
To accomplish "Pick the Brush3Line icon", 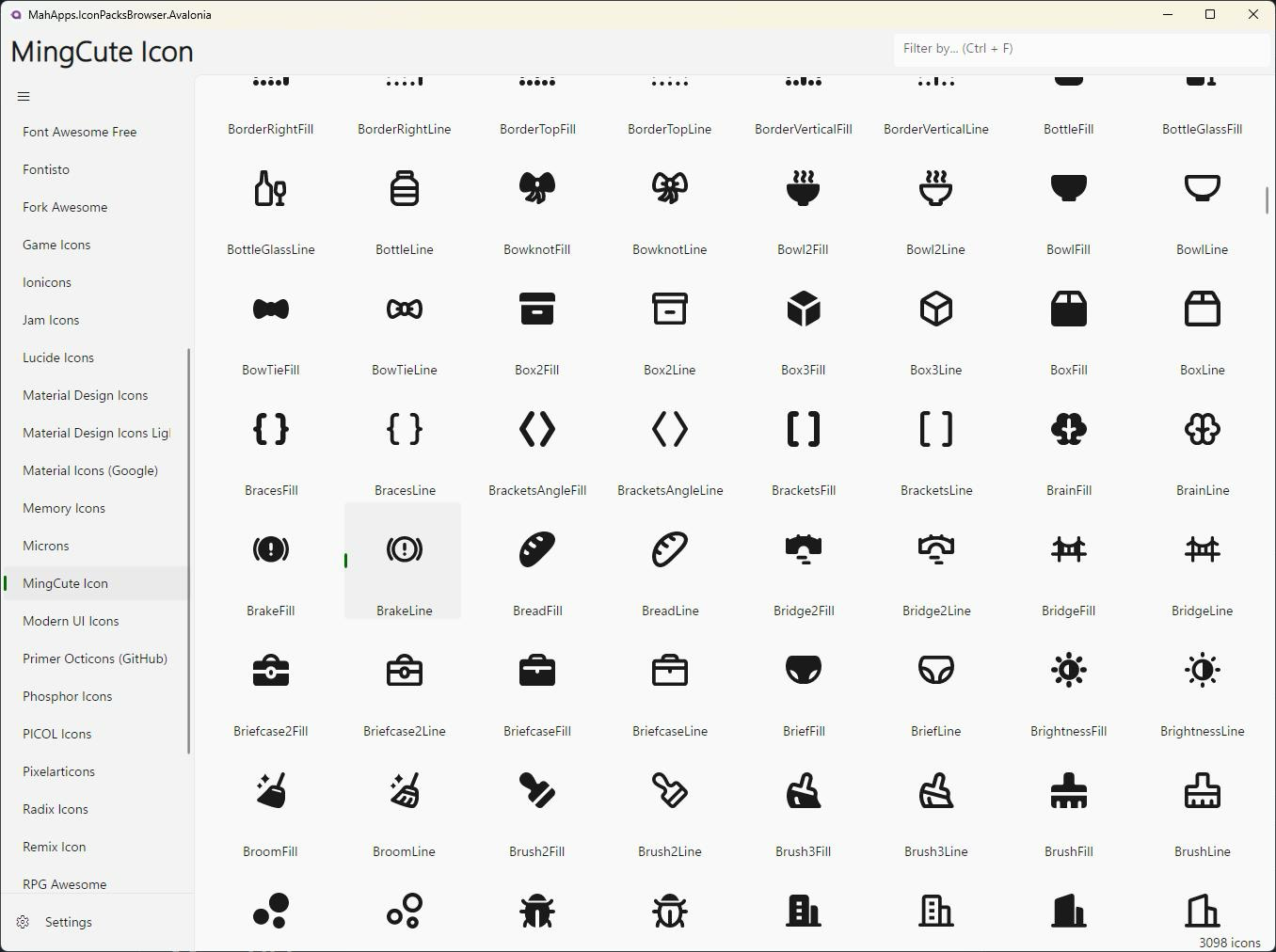I will click(936, 790).
